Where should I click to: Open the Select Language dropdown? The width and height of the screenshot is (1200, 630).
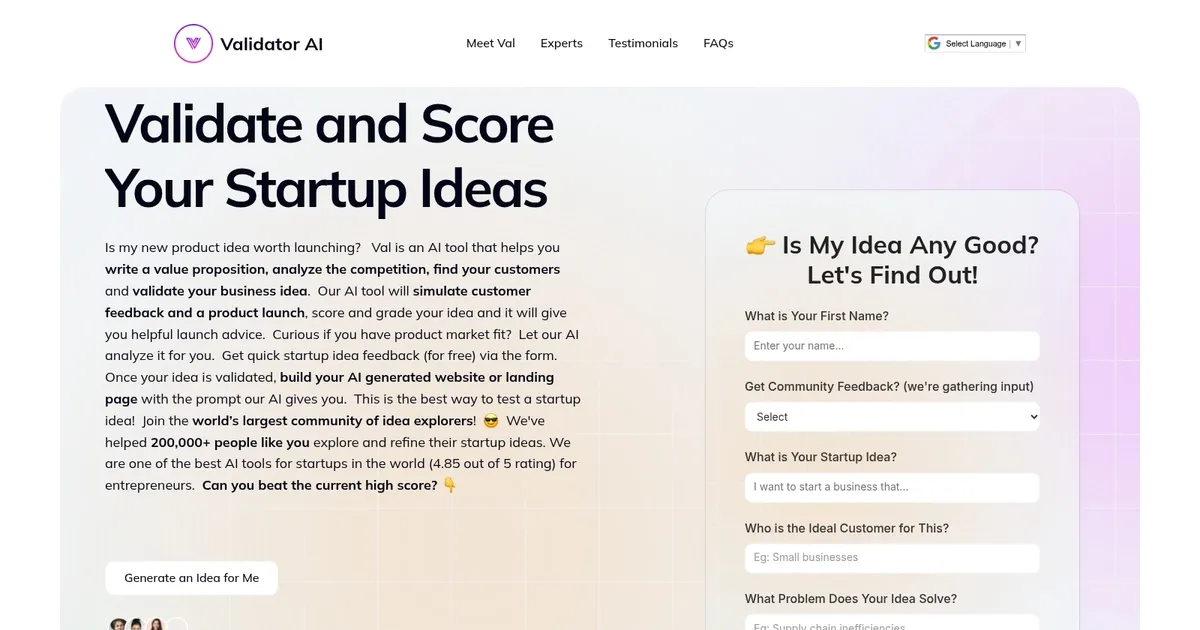click(x=975, y=43)
